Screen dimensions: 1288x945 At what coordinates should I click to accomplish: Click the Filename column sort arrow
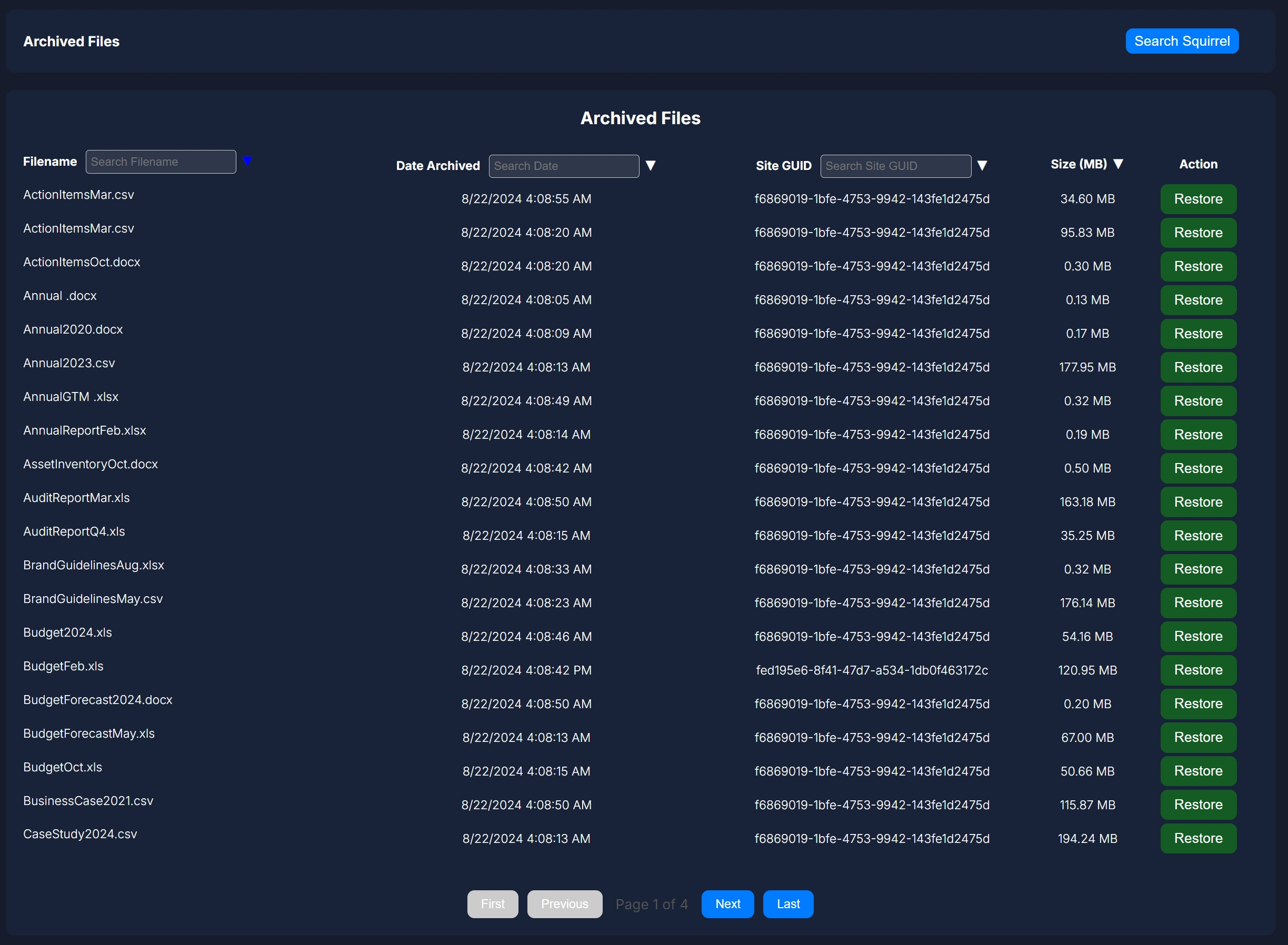pyautogui.click(x=247, y=160)
